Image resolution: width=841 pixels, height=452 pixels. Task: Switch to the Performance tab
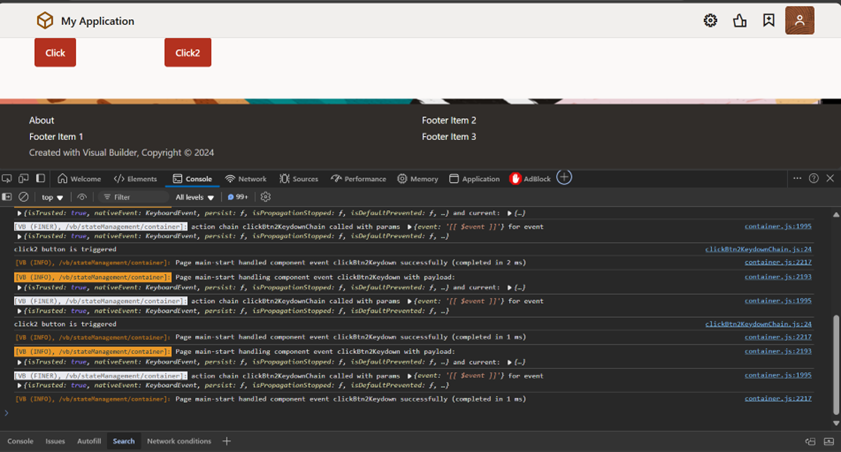tap(358, 179)
